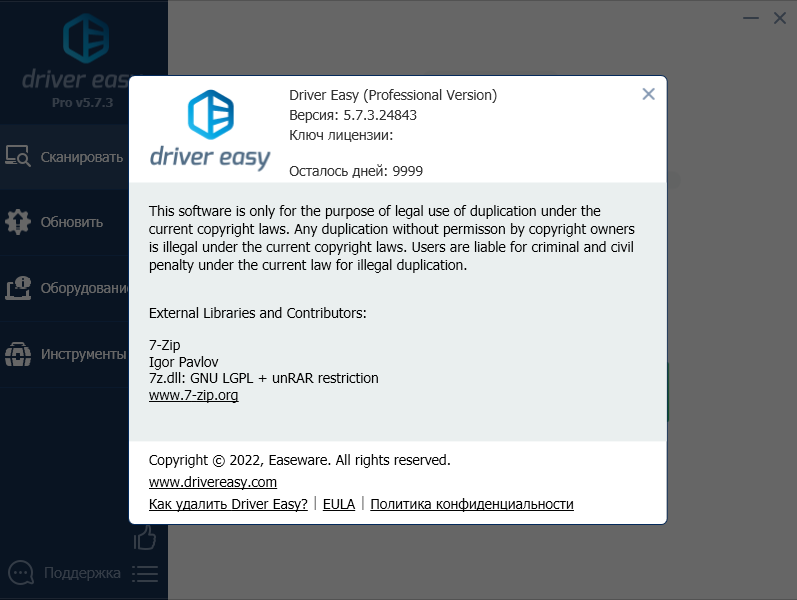Open Поддержка support label
The width and height of the screenshot is (797, 600).
[82, 573]
